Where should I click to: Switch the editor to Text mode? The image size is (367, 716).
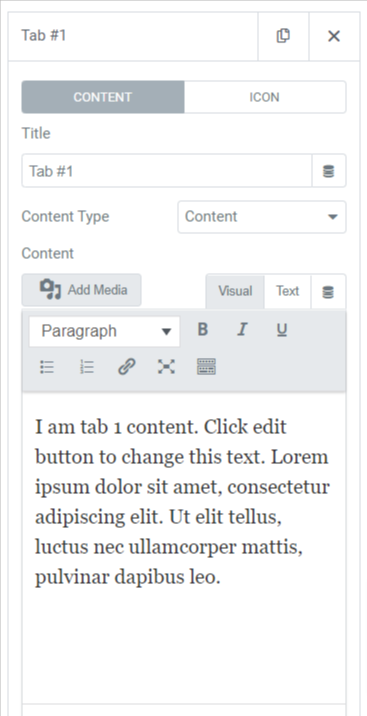[x=288, y=291]
